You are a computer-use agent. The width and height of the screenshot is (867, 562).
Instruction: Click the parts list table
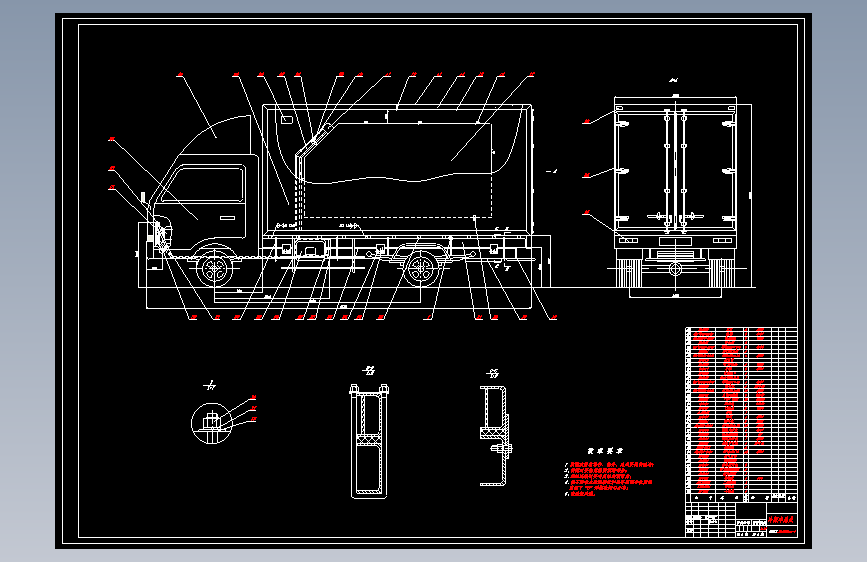tap(741, 415)
